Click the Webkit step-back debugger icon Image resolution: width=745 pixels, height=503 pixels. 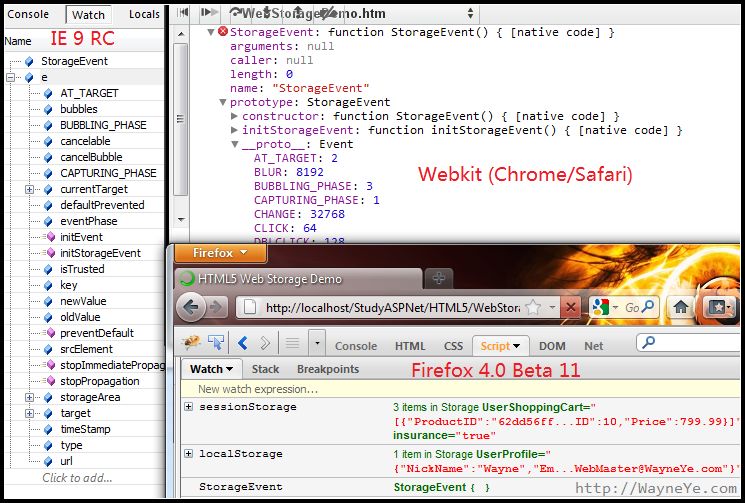[183, 13]
